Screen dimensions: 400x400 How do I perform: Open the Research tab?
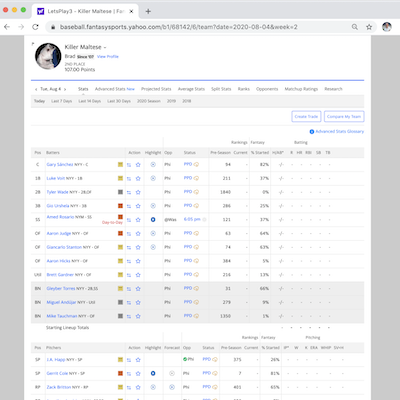tap(333, 89)
